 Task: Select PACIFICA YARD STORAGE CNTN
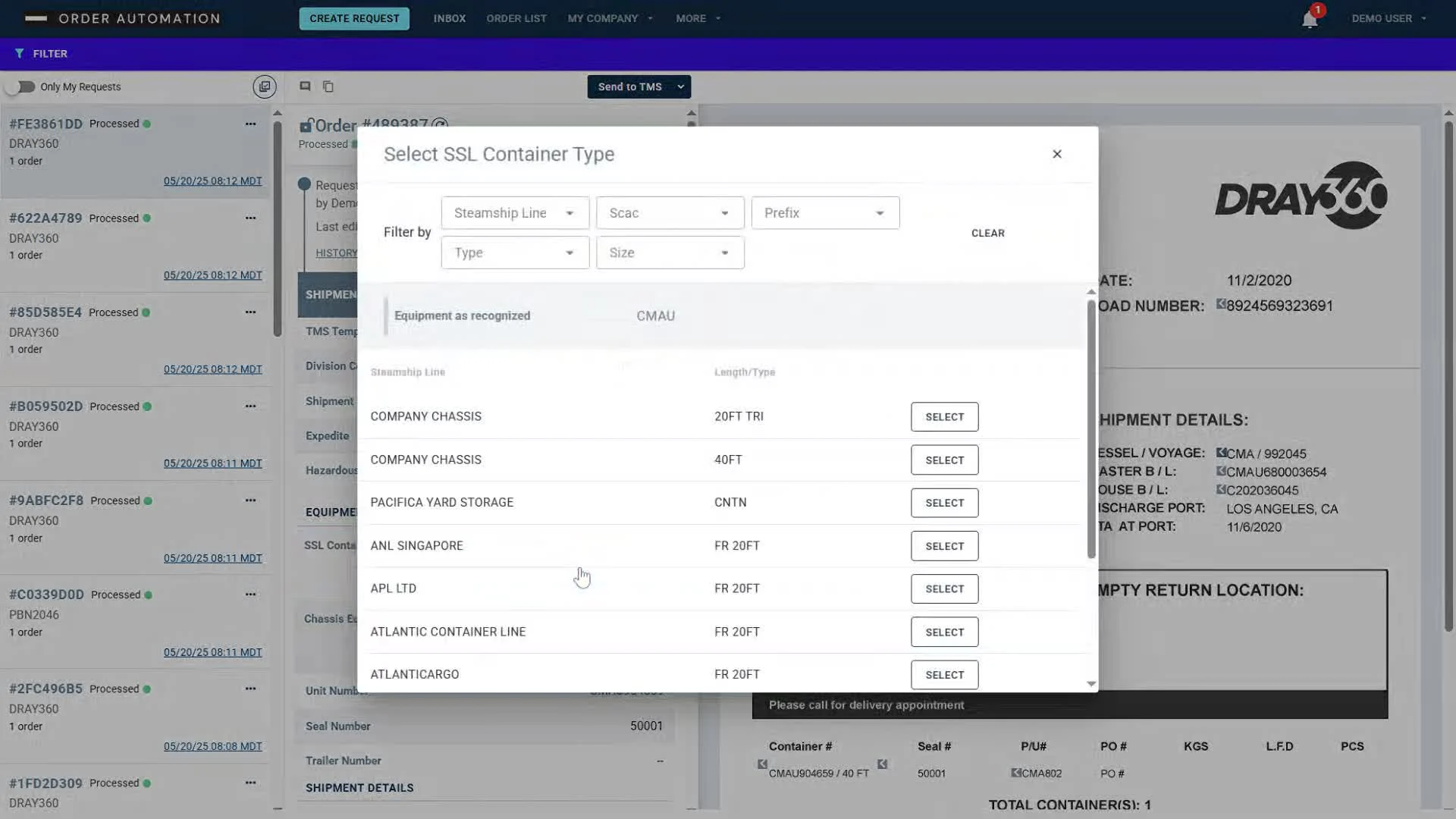click(x=944, y=503)
